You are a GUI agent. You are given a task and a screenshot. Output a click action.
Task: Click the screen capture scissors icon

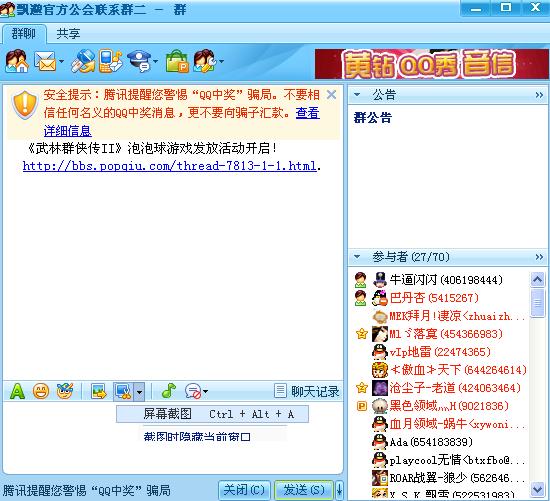[x=123, y=391]
